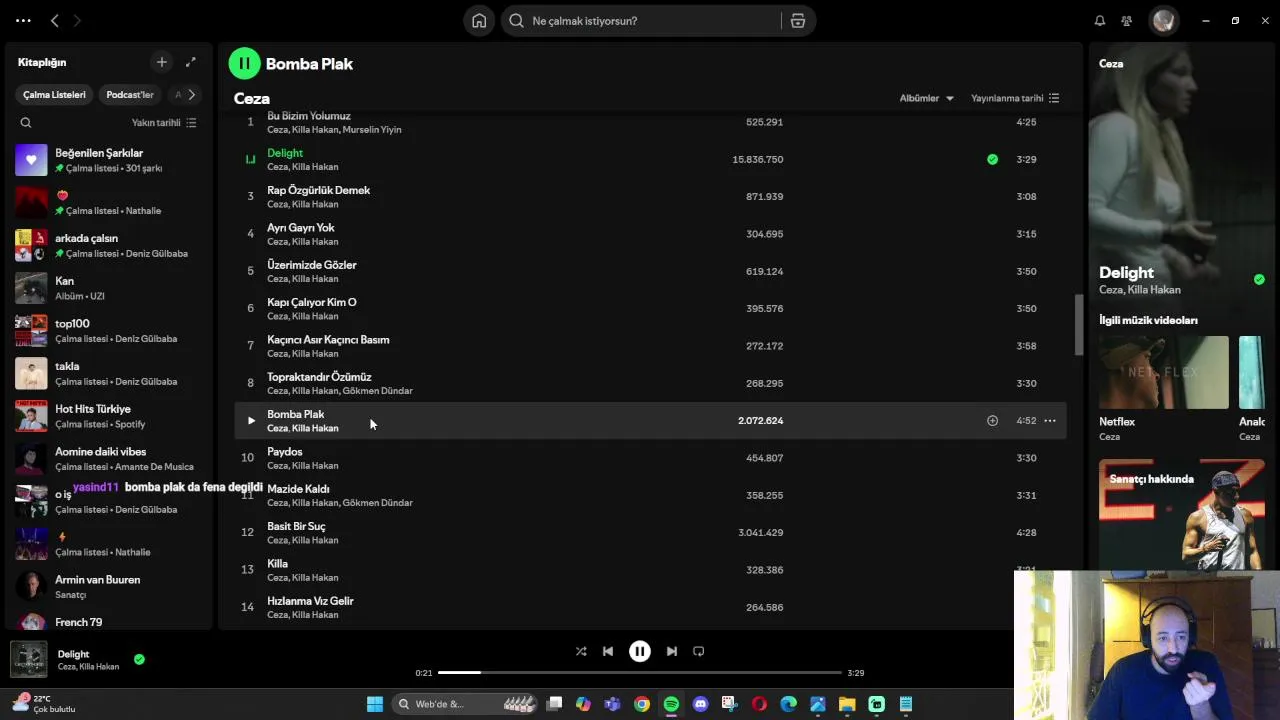Select the Podcast'ler filter chip
This screenshot has height=720, width=1280.
click(x=130, y=95)
